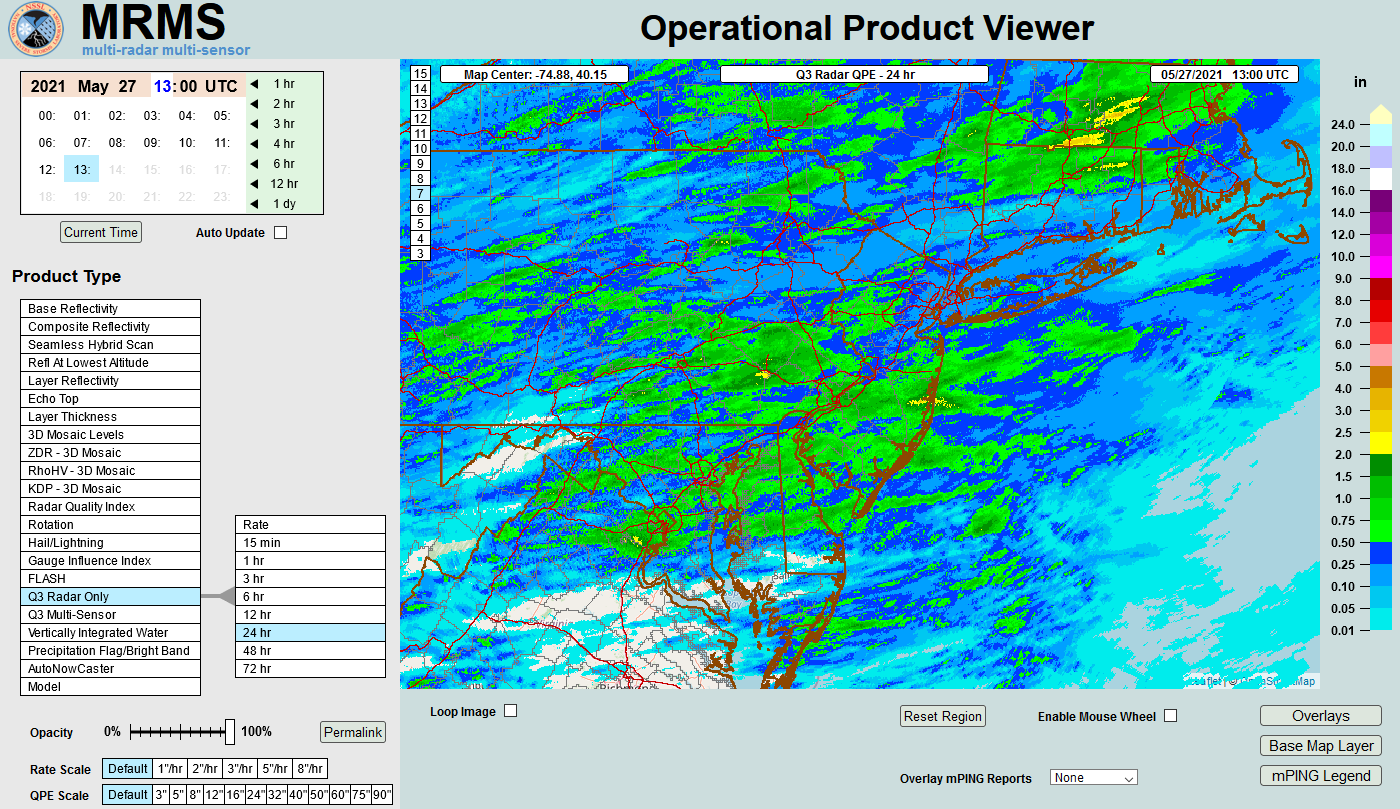Open the Overlays panel
Viewport: 1400px width, 809px height.
tap(1320, 715)
